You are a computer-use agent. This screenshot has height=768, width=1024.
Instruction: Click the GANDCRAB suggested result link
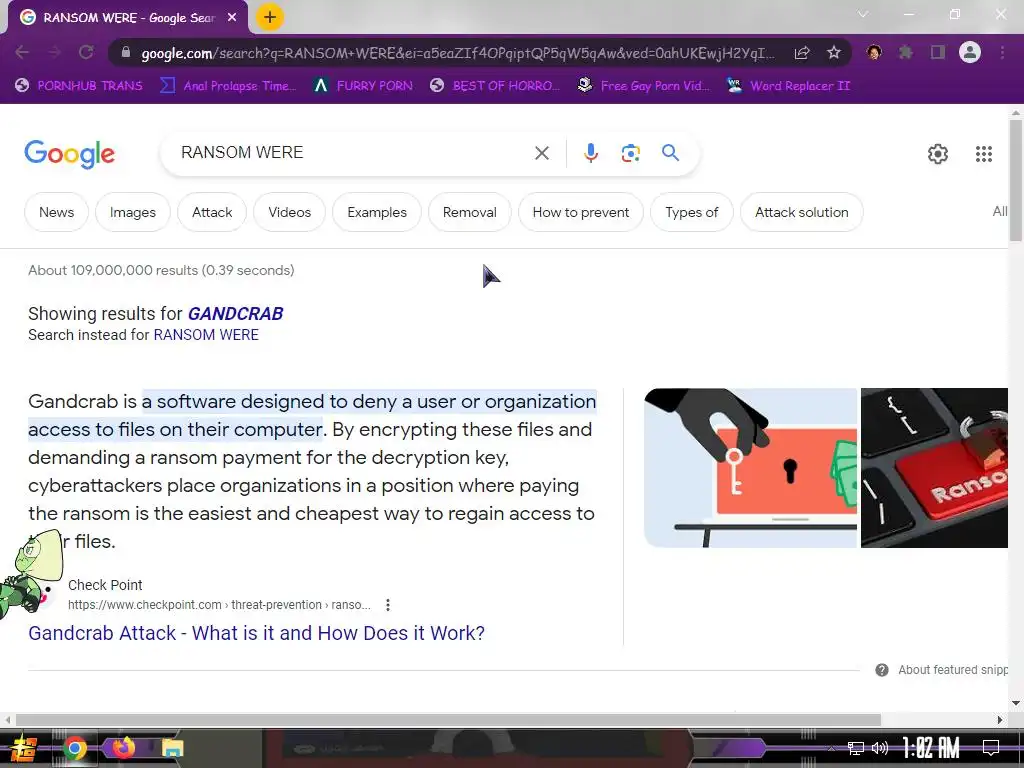tap(236, 313)
